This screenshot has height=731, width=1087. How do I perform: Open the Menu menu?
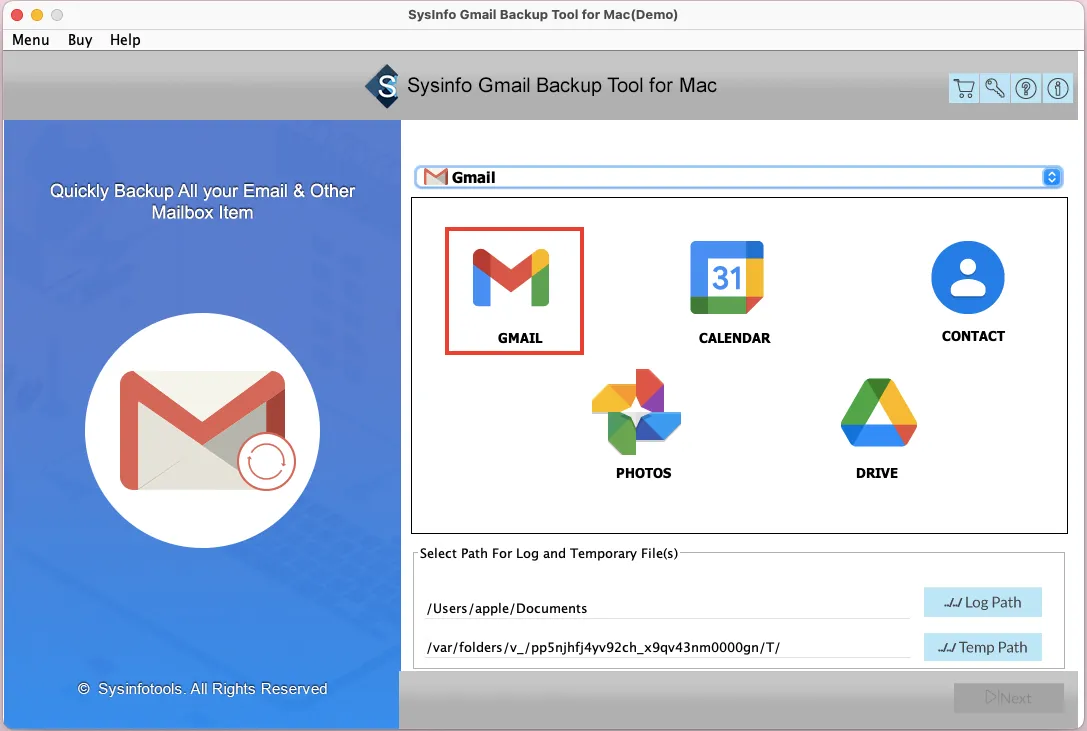tap(31, 40)
